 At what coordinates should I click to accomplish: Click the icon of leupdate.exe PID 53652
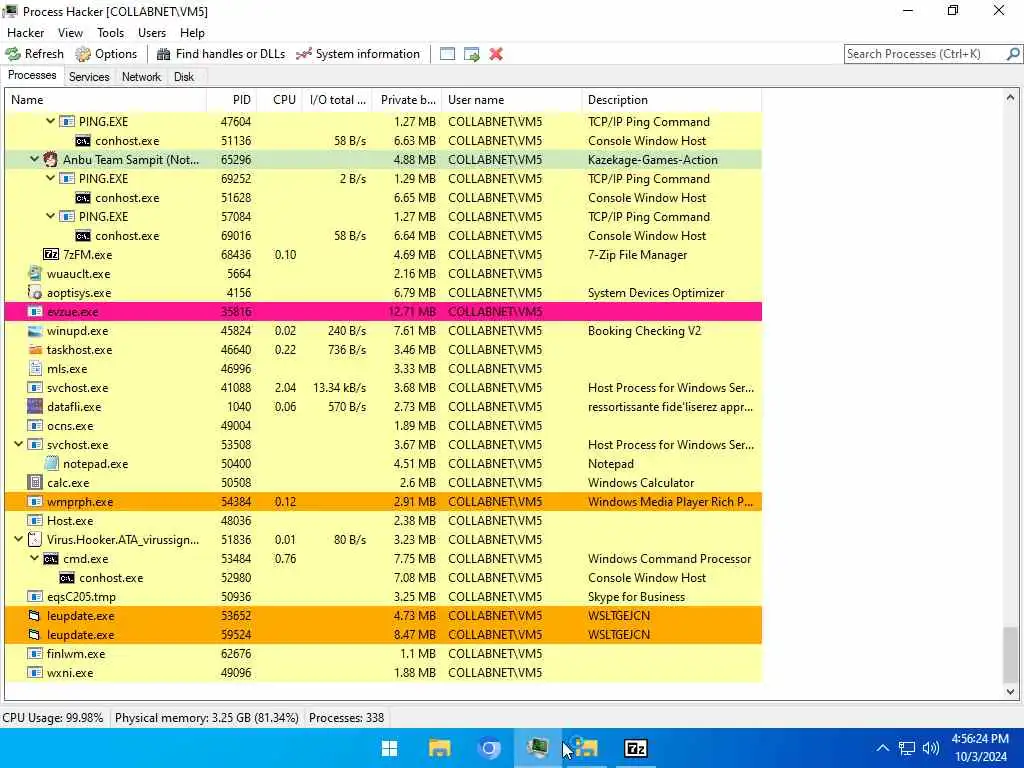35,616
